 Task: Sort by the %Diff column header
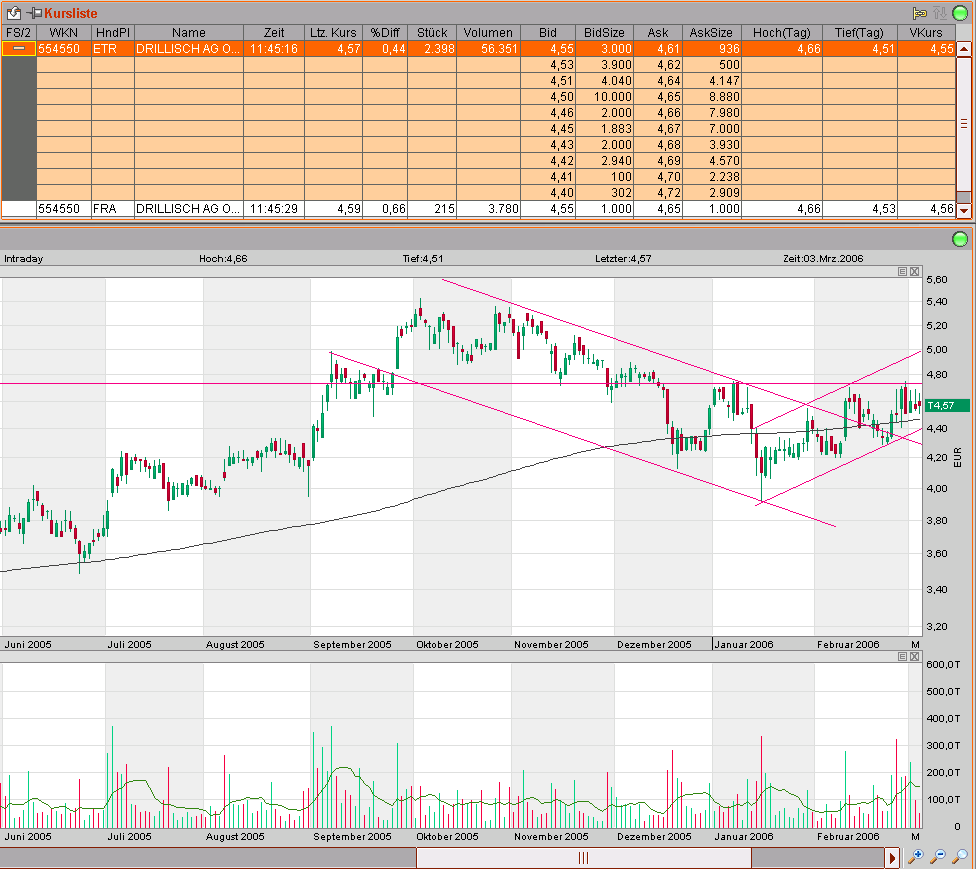pyautogui.click(x=385, y=32)
